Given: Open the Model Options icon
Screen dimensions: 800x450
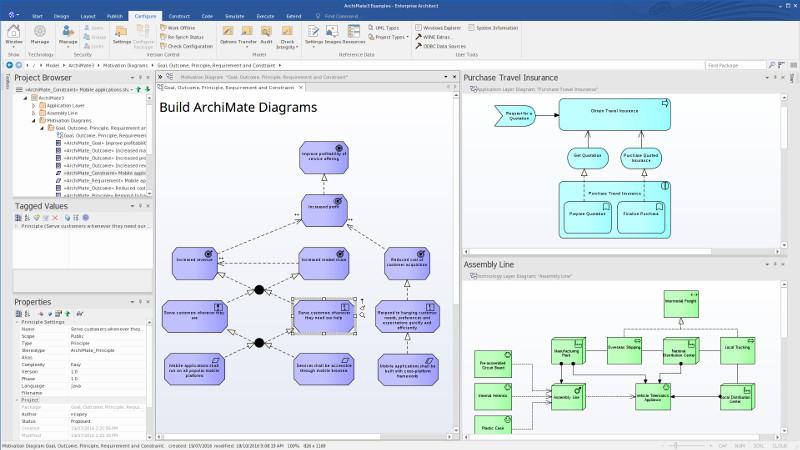Looking at the screenshot, I should (228, 34).
